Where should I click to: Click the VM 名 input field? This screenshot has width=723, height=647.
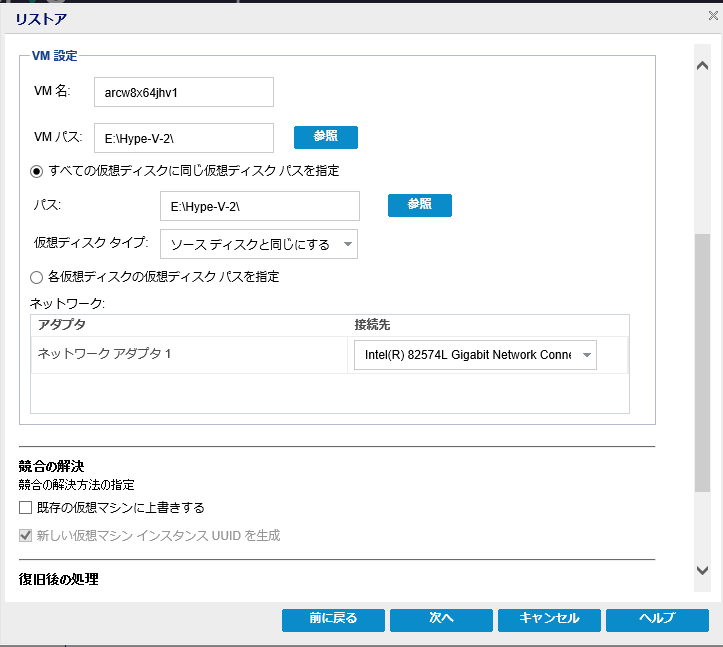tap(184, 92)
